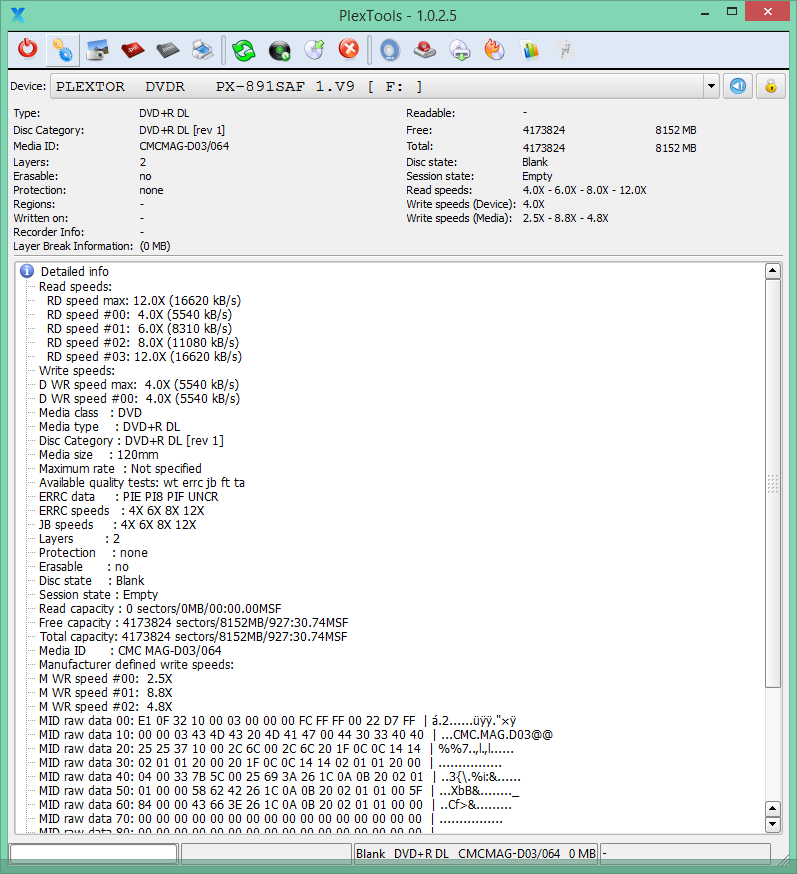Image resolution: width=797 pixels, height=874 pixels.
Task: Open the colorful bar chart icon
Action: pyautogui.click(x=530, y=50)
